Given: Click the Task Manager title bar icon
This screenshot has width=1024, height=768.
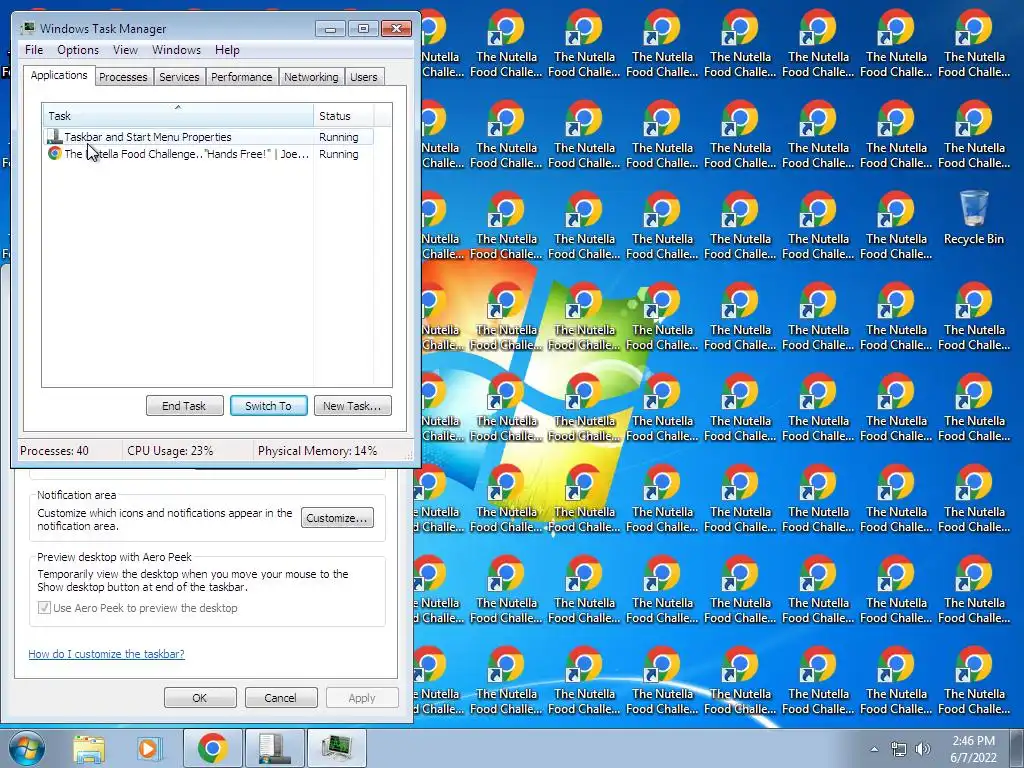Looking at the screenshot, I should (27, 28).
